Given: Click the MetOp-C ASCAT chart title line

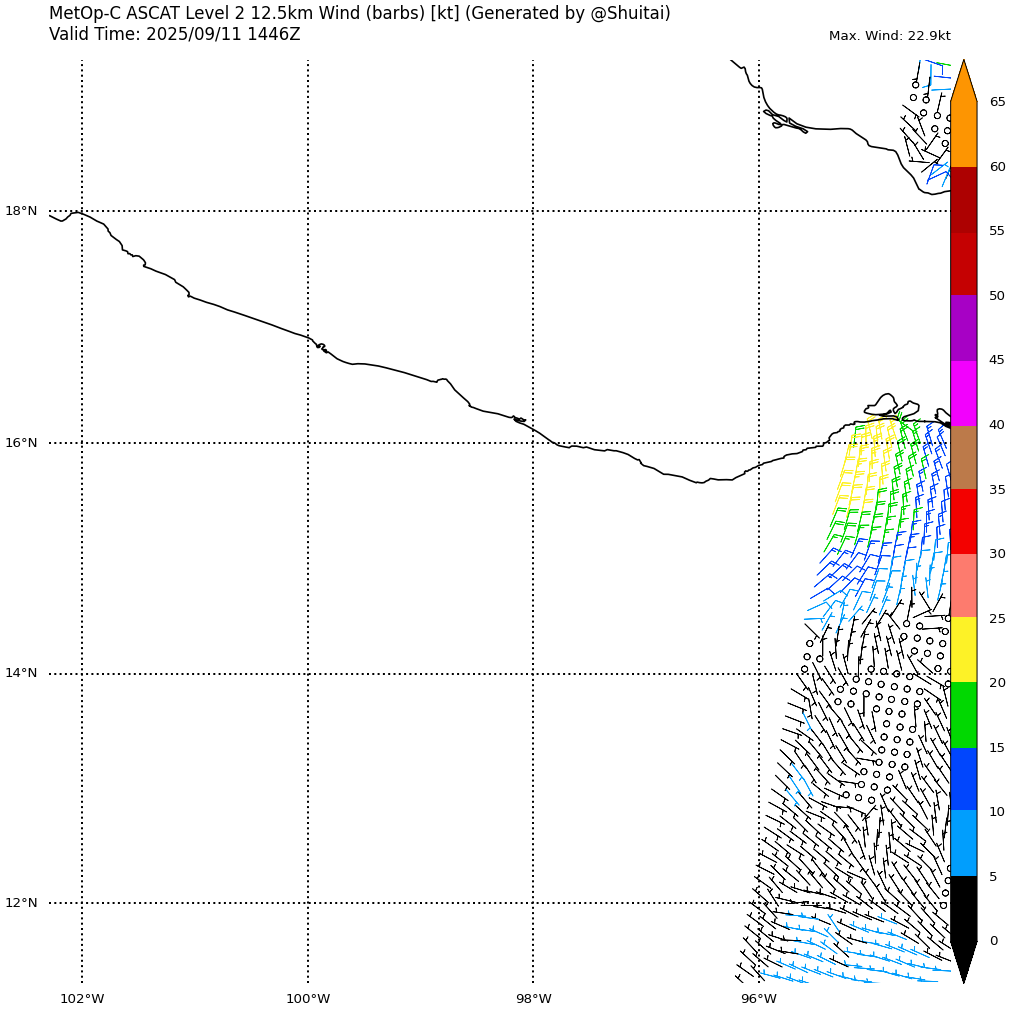Looking at the screenshot, I should [x=360, y=13].
